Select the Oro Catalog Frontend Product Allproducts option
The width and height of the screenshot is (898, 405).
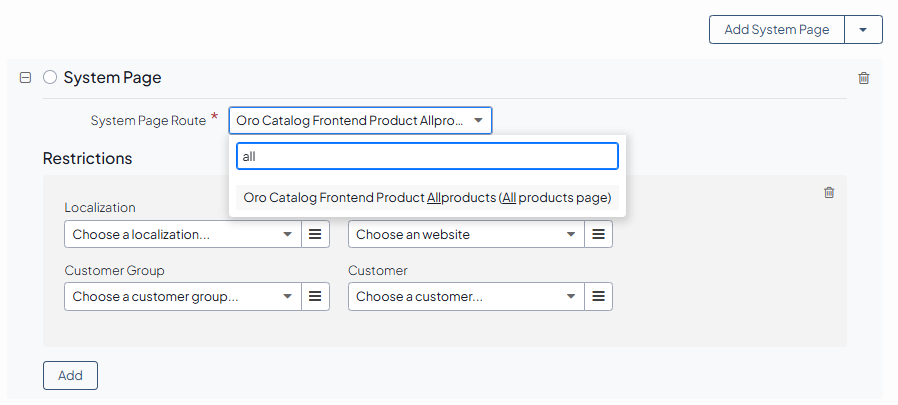click(x=427, y=198)
